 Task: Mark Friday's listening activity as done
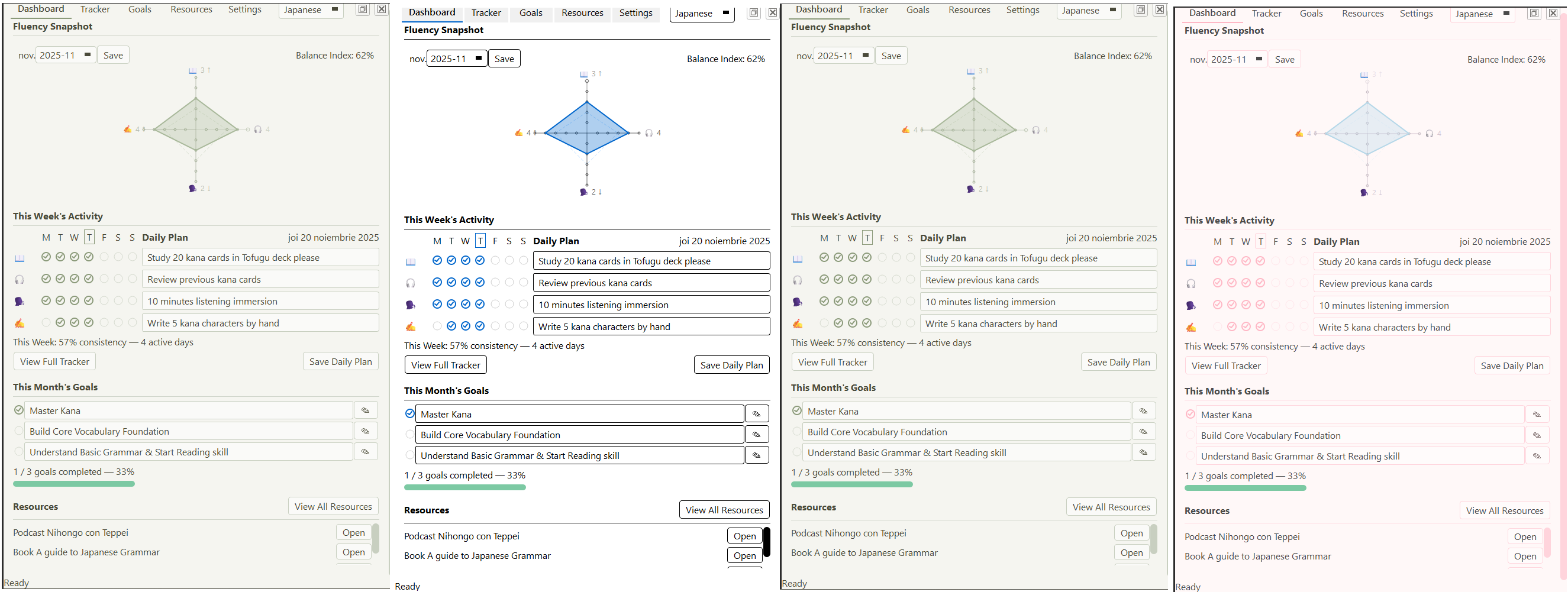pyautogui.click(x=104, y=279)
